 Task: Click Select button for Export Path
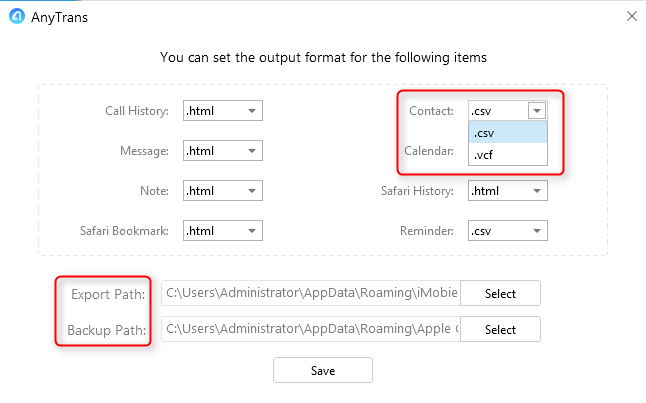[500, 293]
